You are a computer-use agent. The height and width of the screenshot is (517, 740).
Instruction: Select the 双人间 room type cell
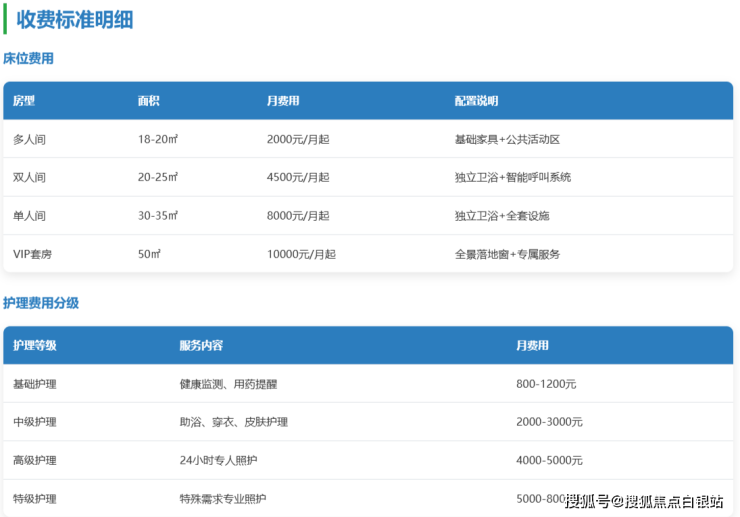coord(29,177)
